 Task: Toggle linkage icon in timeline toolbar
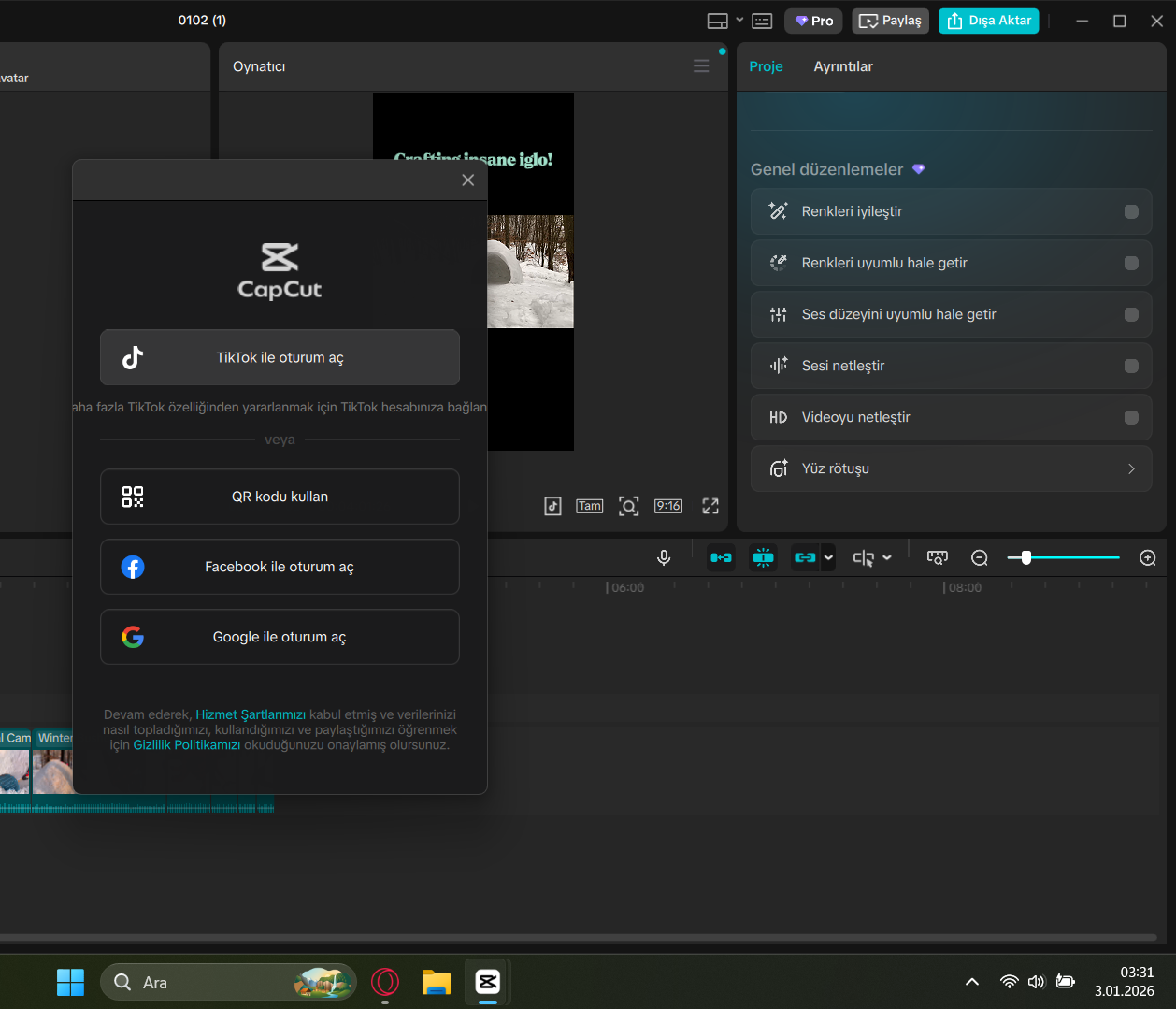click(x=805, y=557)
